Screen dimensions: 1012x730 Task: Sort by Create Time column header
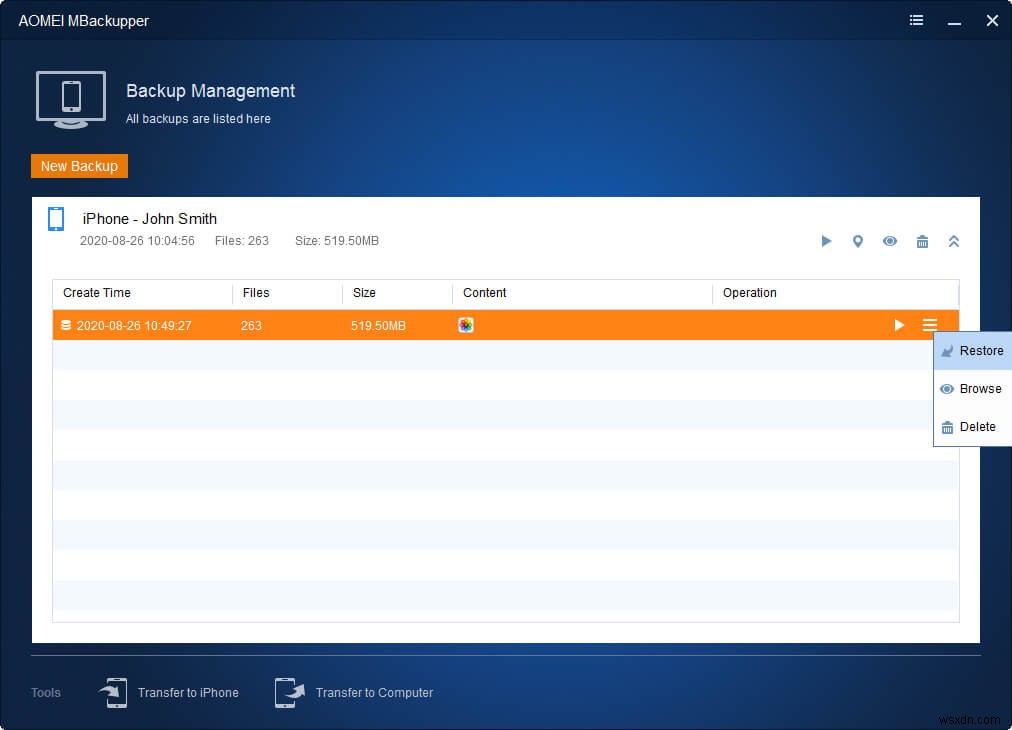pyautogui.click(x=97, y=293)
